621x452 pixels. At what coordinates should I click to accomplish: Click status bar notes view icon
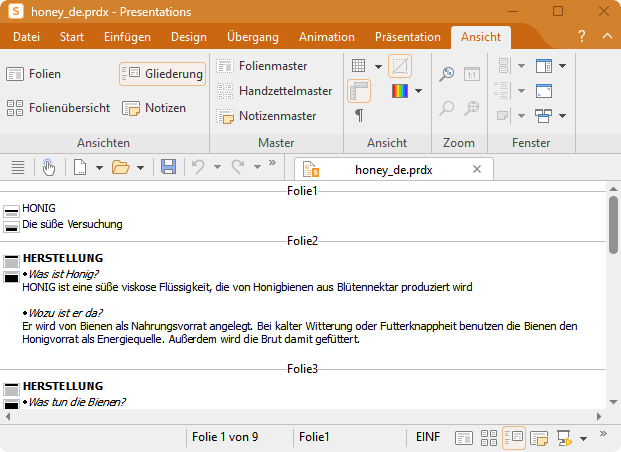(x=539, y=438)
